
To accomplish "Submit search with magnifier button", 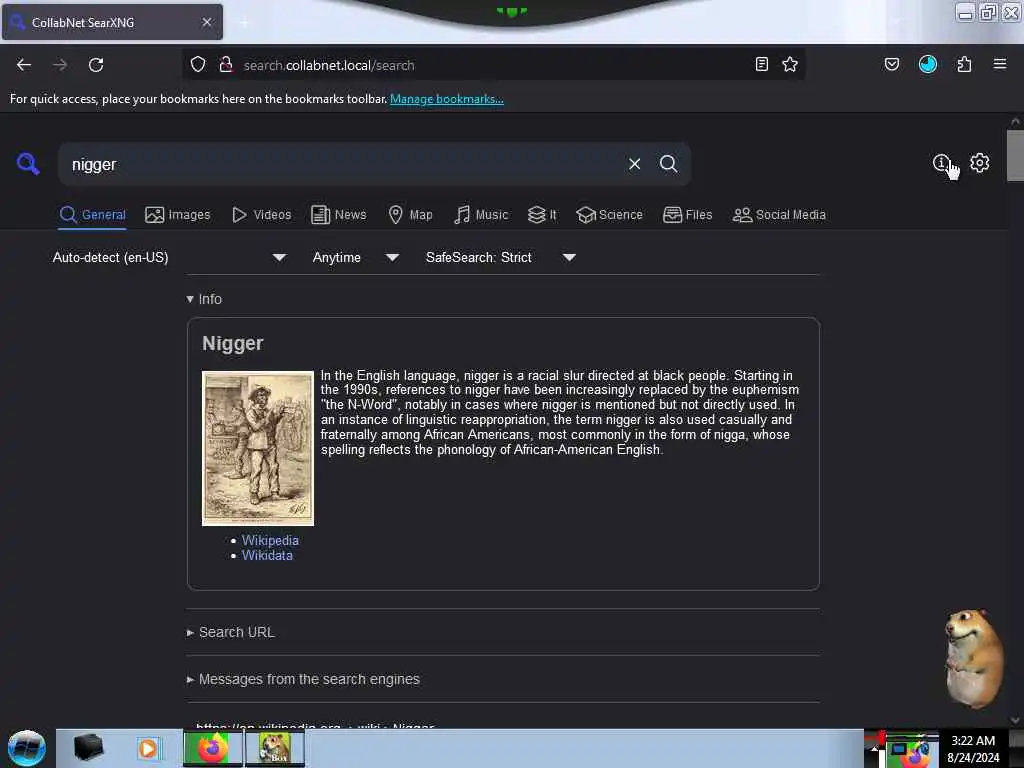I will (x=668, y=164).
